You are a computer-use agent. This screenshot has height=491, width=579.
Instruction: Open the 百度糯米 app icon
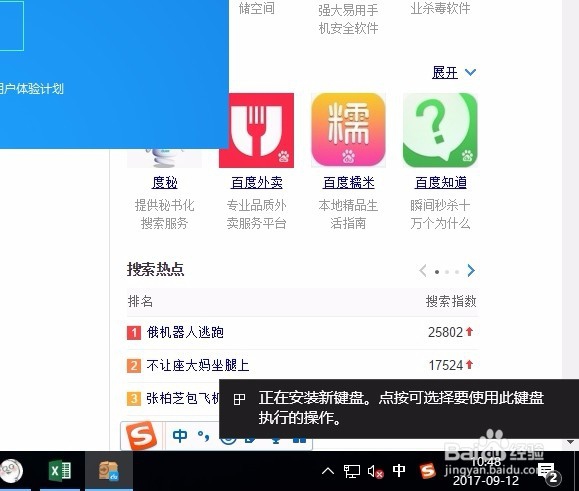pyautogui.click(x=348, y=130)
